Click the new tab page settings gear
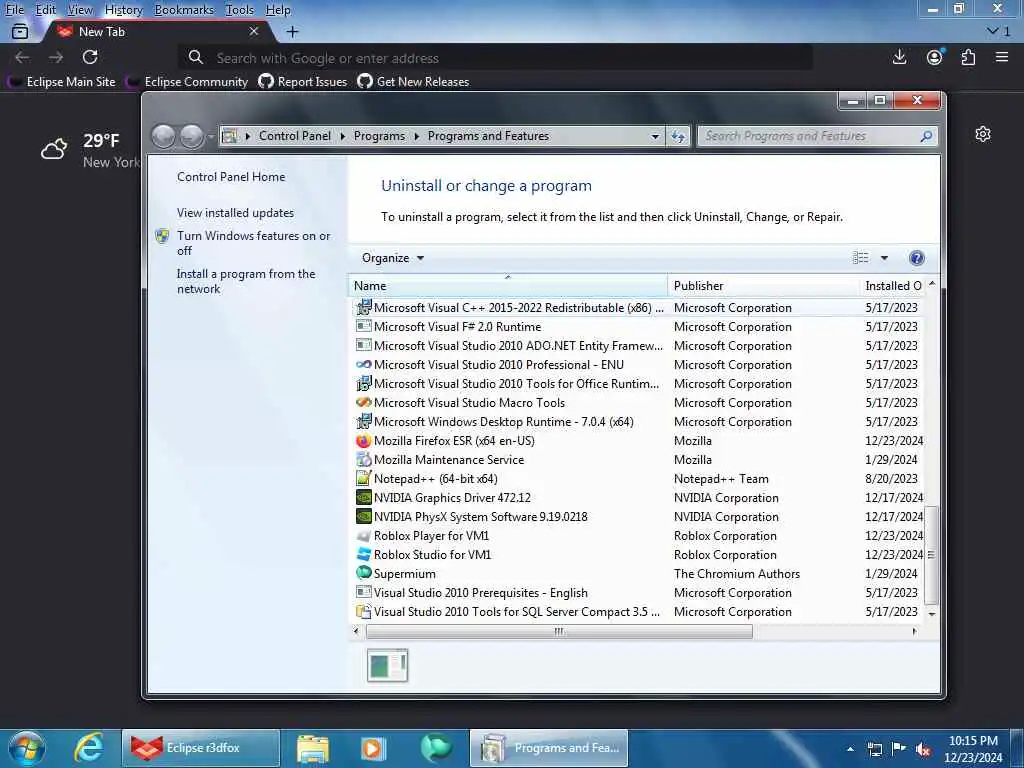Viewport: 1024px width, 768px height. [983, 135]
